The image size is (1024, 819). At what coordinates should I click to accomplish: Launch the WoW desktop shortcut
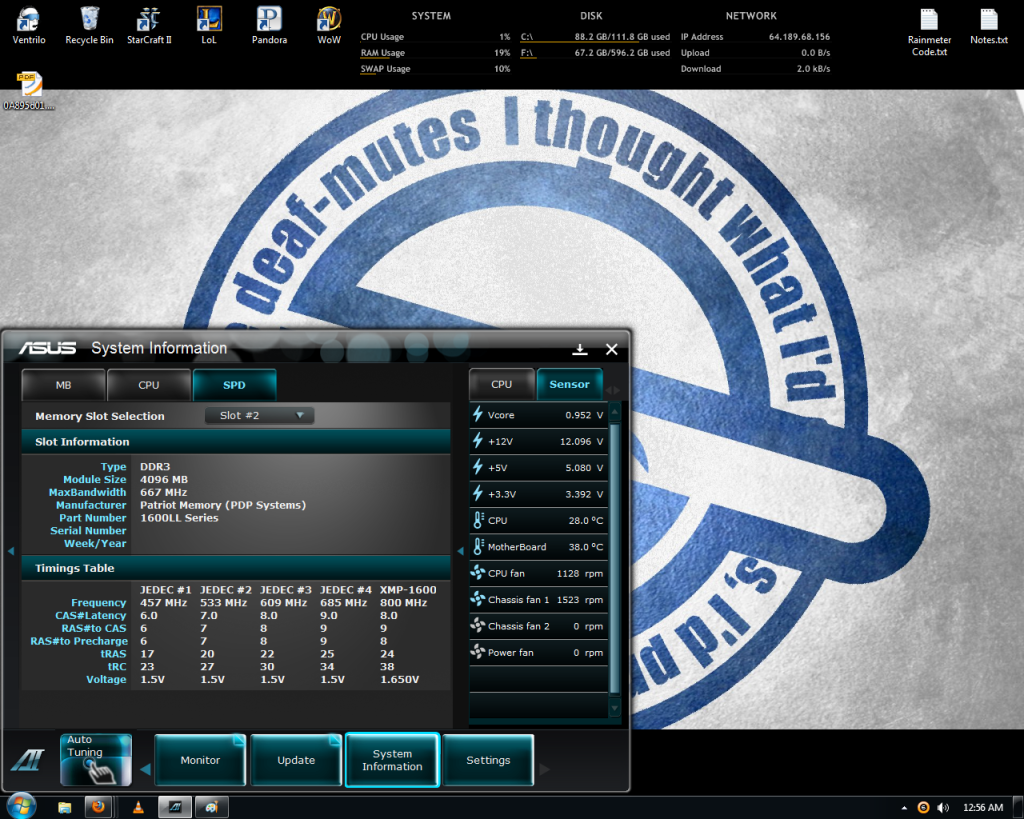pos(329,25)
